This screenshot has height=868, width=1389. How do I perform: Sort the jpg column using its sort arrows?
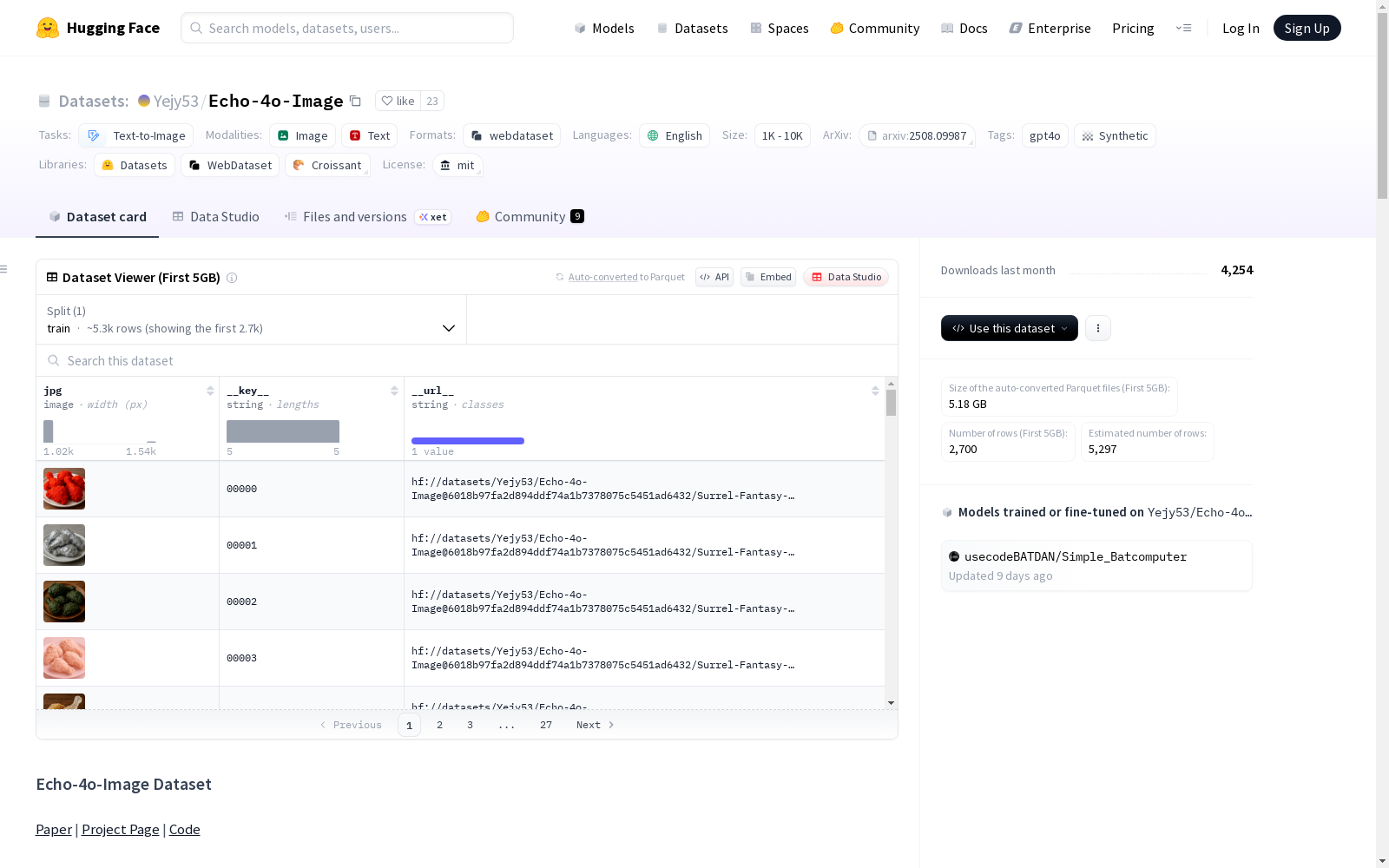point(210,391)
